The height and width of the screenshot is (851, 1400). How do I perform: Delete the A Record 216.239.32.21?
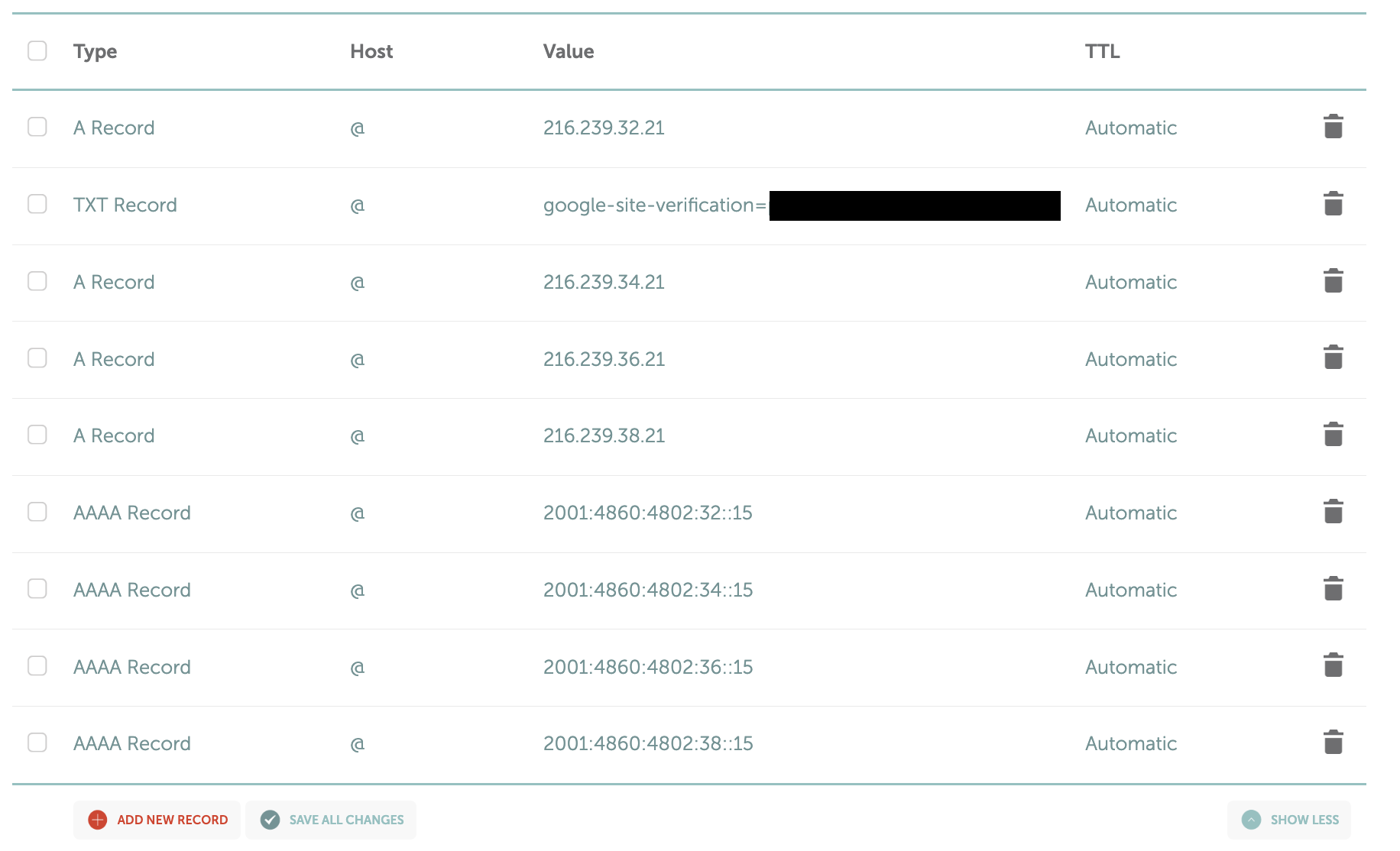(1333, 127)
